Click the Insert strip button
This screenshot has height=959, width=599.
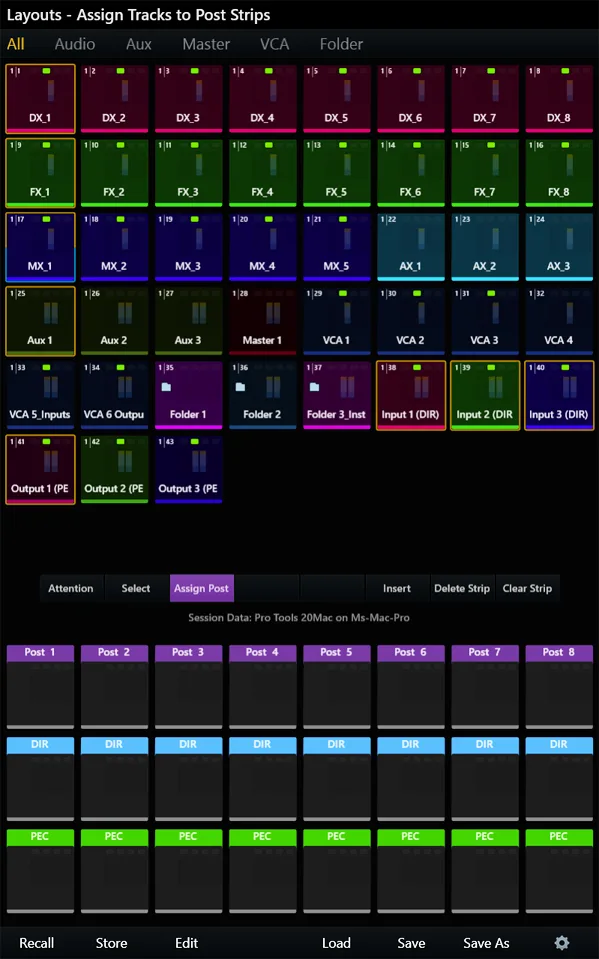pyautogui.click(x=397, y=588)
